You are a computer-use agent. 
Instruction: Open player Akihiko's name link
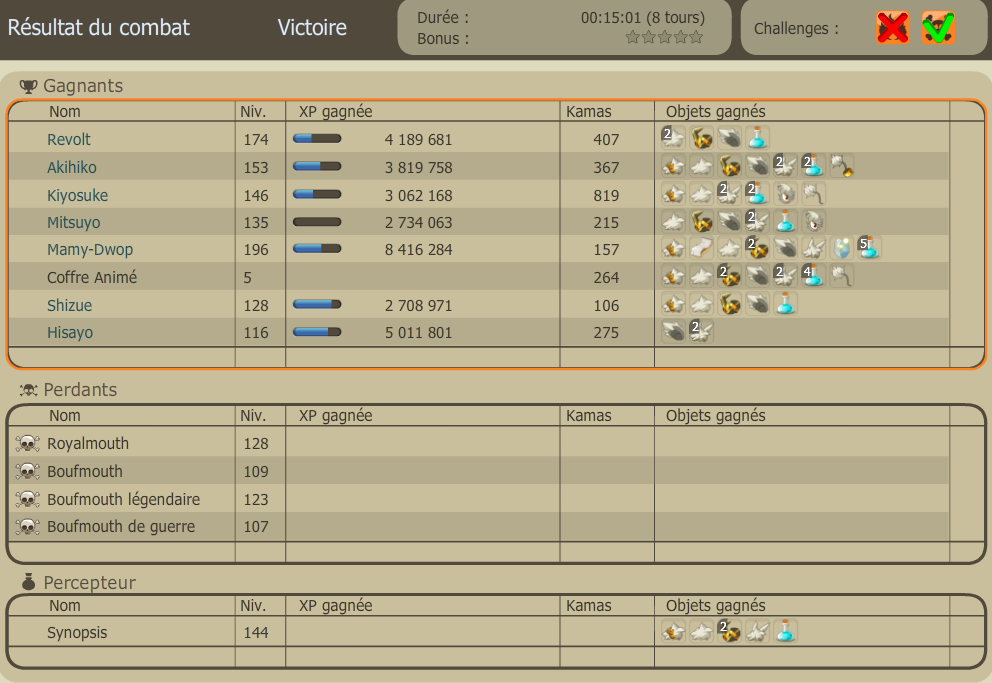[72, 168]
